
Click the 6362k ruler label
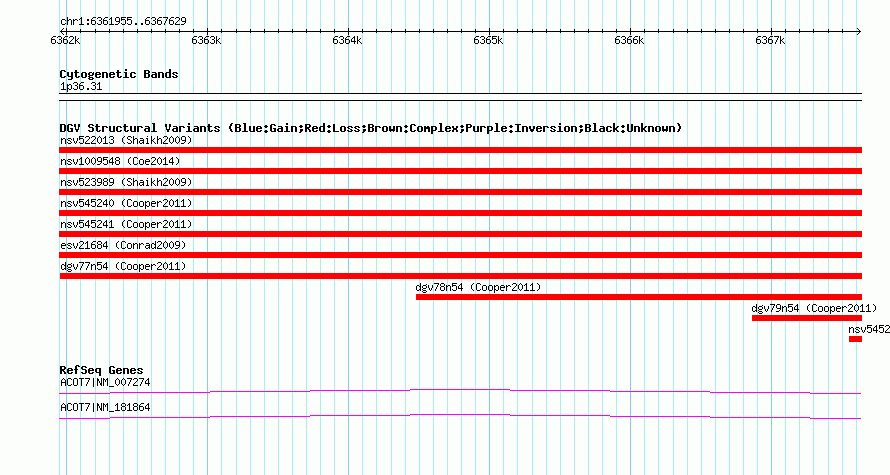pos(65,40)
